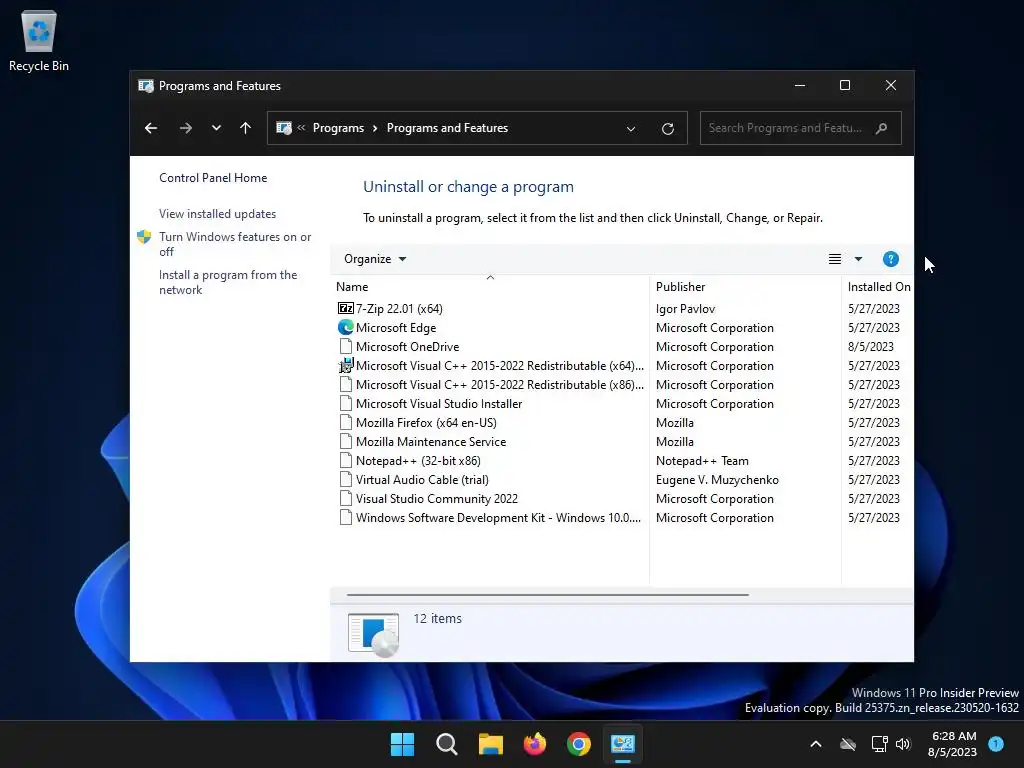Viewport: 1024px width, 768px height.
Task: Select the Visual C++ Redistributable (x86) icon
Action: 345,385
